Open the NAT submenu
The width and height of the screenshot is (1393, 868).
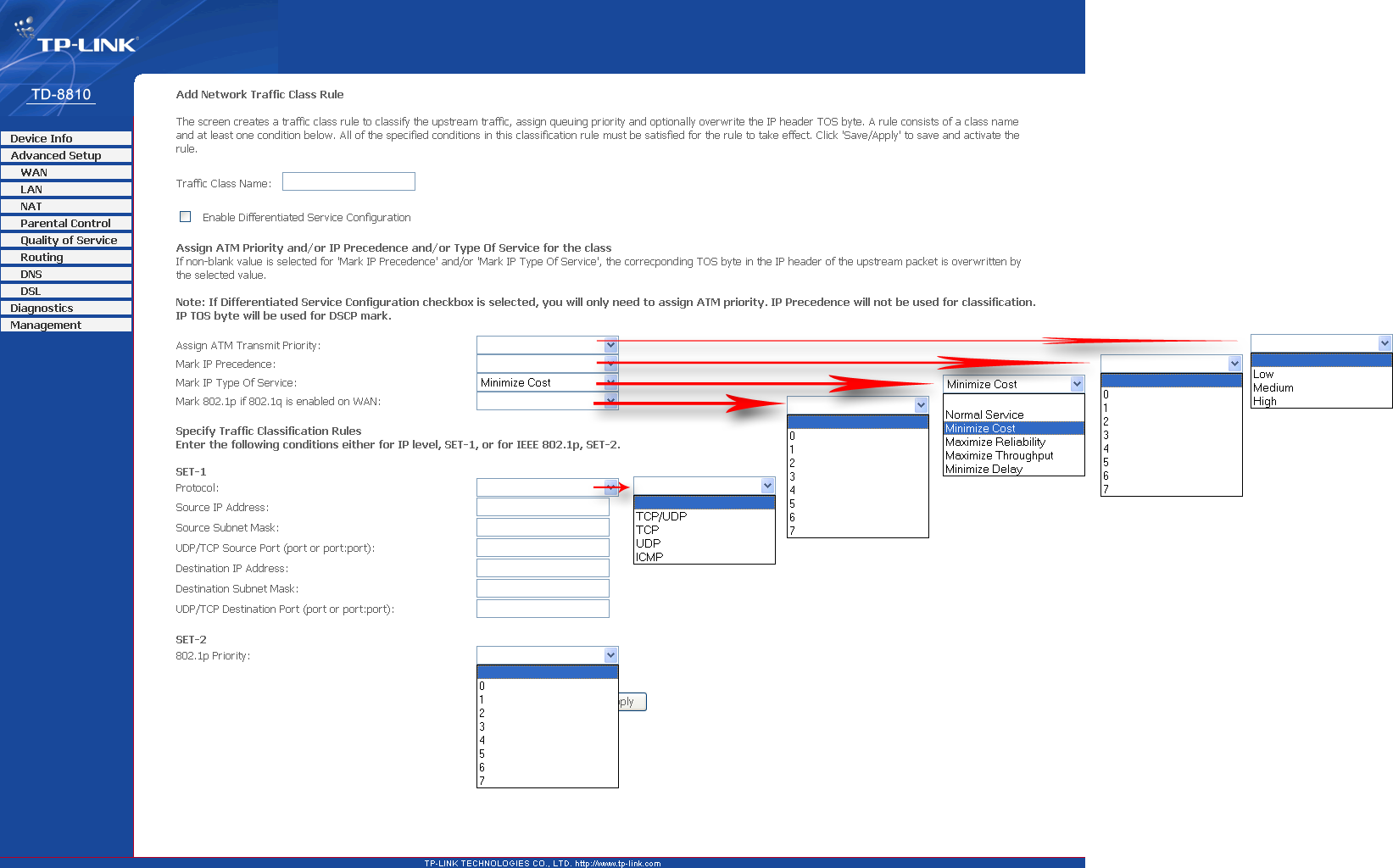[66, 206]
